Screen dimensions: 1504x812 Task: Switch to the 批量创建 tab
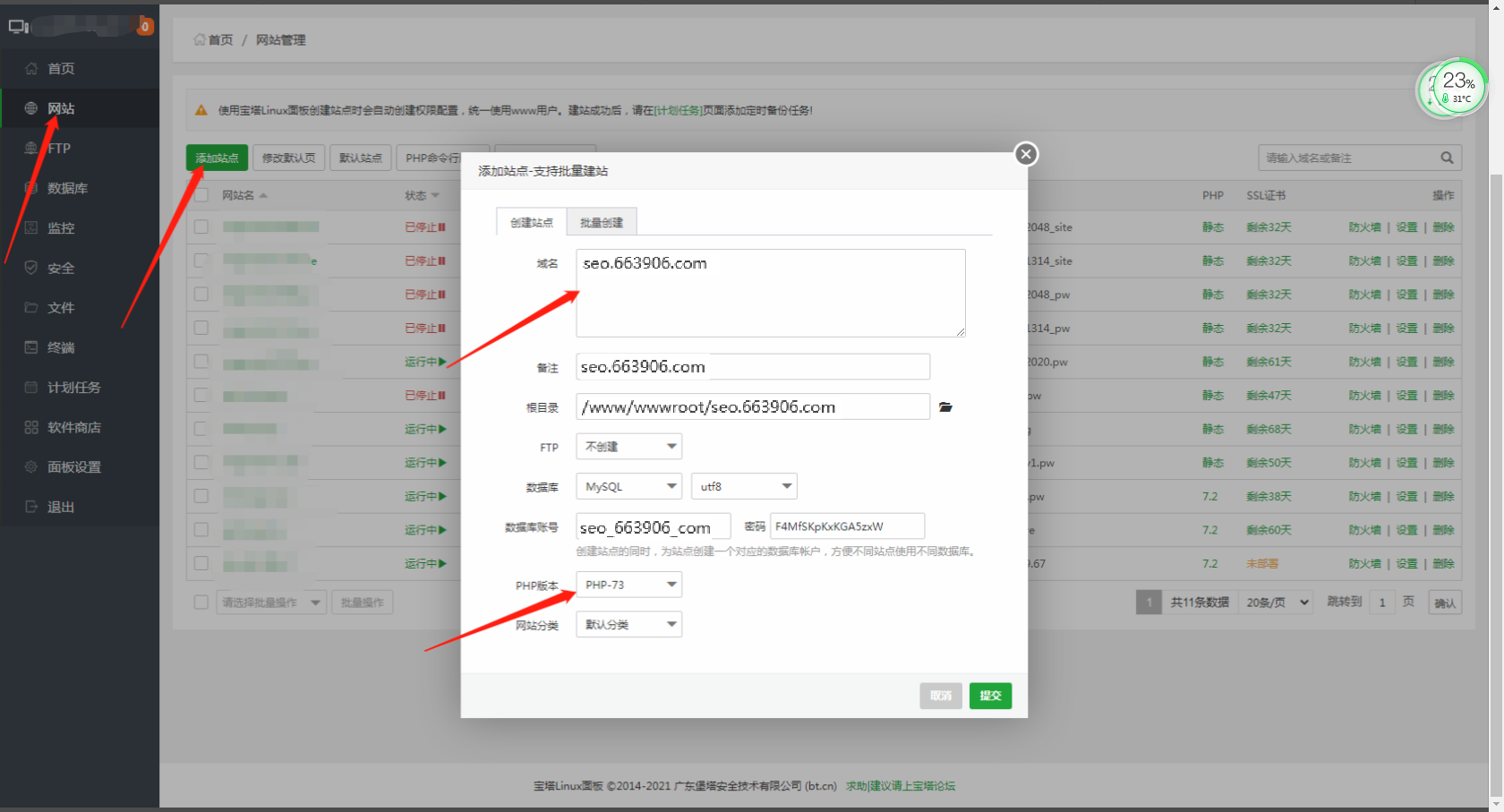click(x=602, y=222)
